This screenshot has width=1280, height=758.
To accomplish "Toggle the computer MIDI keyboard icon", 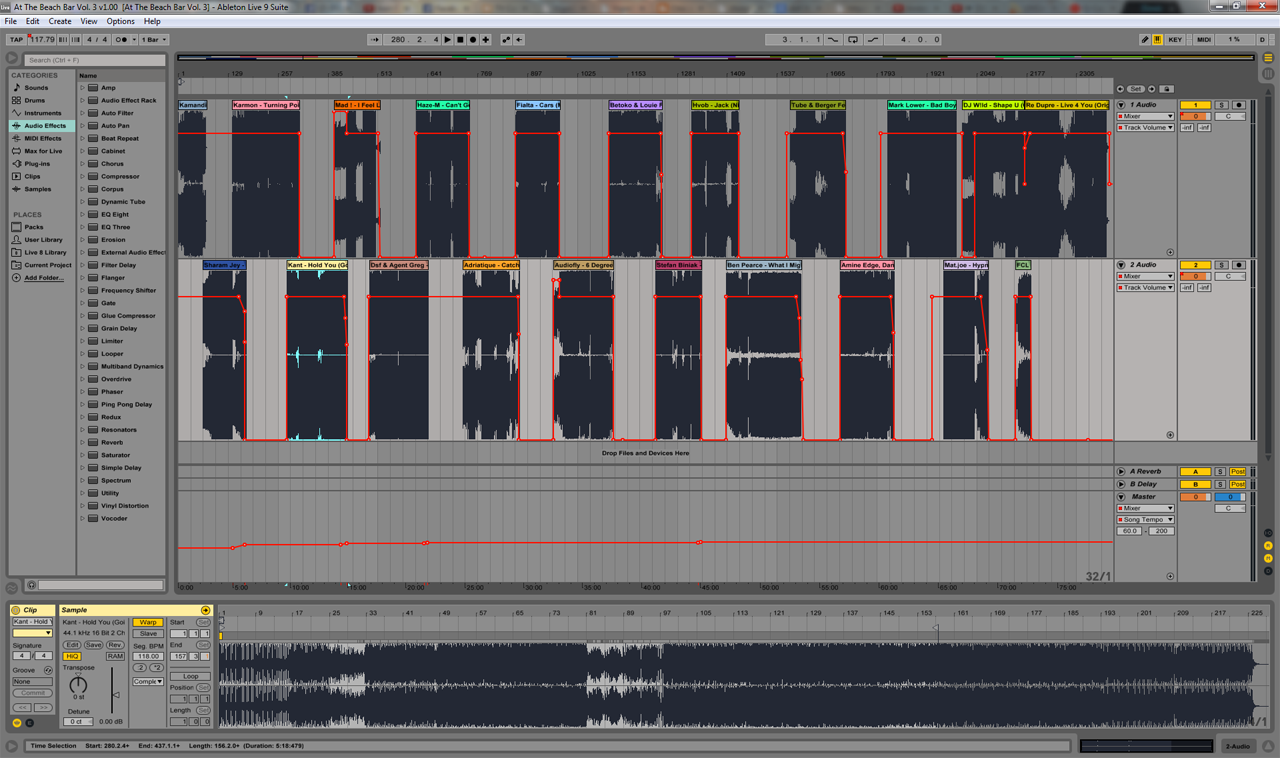I will 1158,40.
